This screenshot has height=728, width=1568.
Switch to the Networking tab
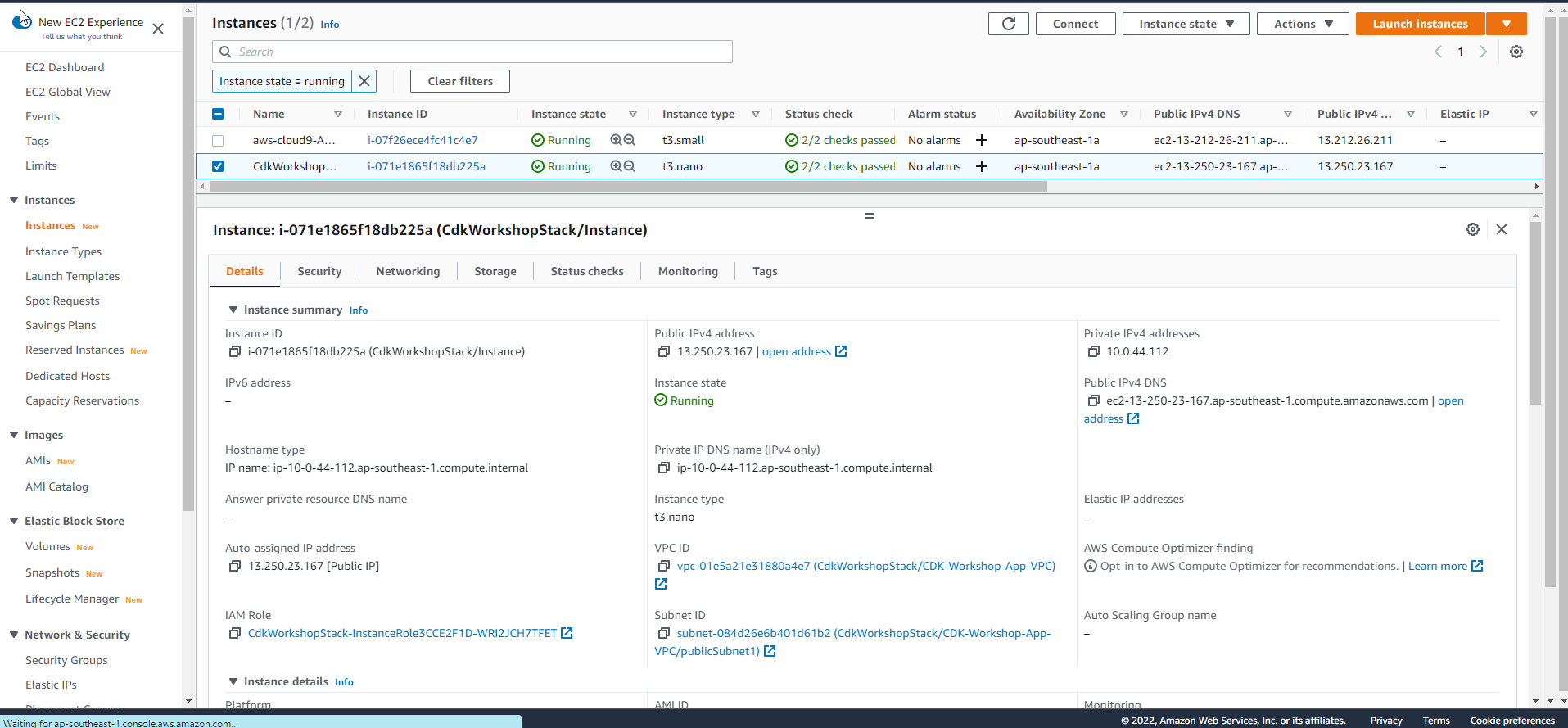408,271
